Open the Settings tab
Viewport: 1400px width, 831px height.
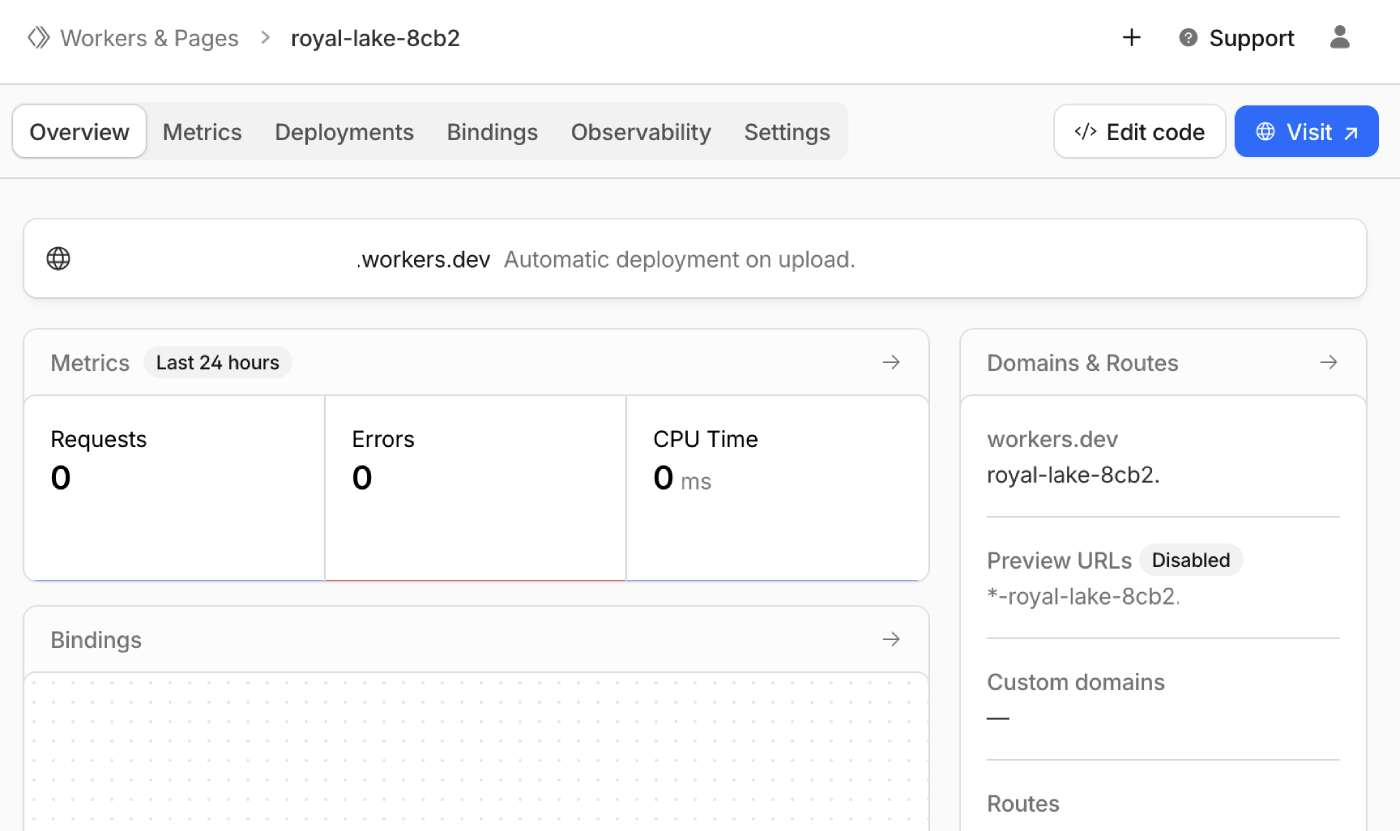(x=787, y=131)
